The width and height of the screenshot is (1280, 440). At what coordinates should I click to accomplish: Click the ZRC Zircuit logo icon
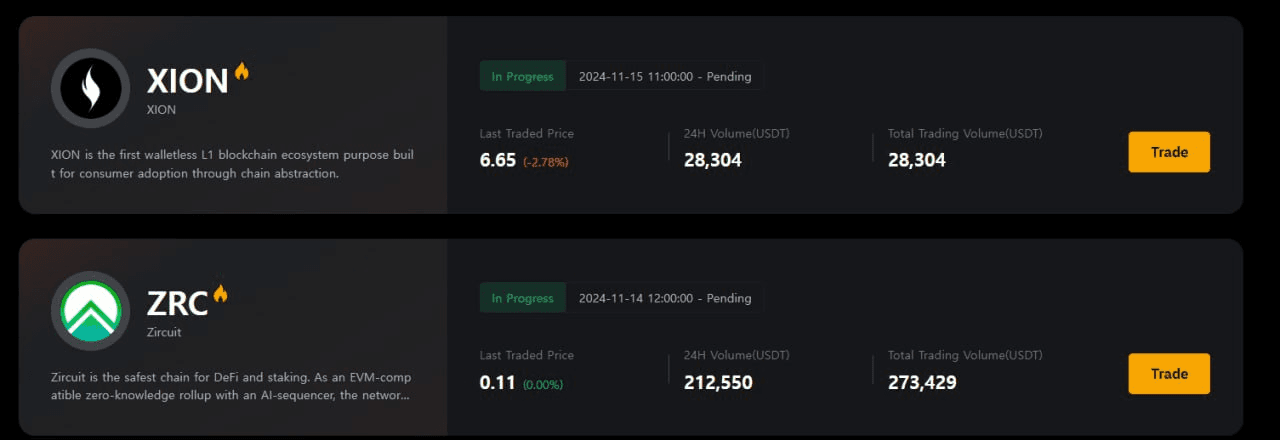pyautogui.click(x=90, y=310)
